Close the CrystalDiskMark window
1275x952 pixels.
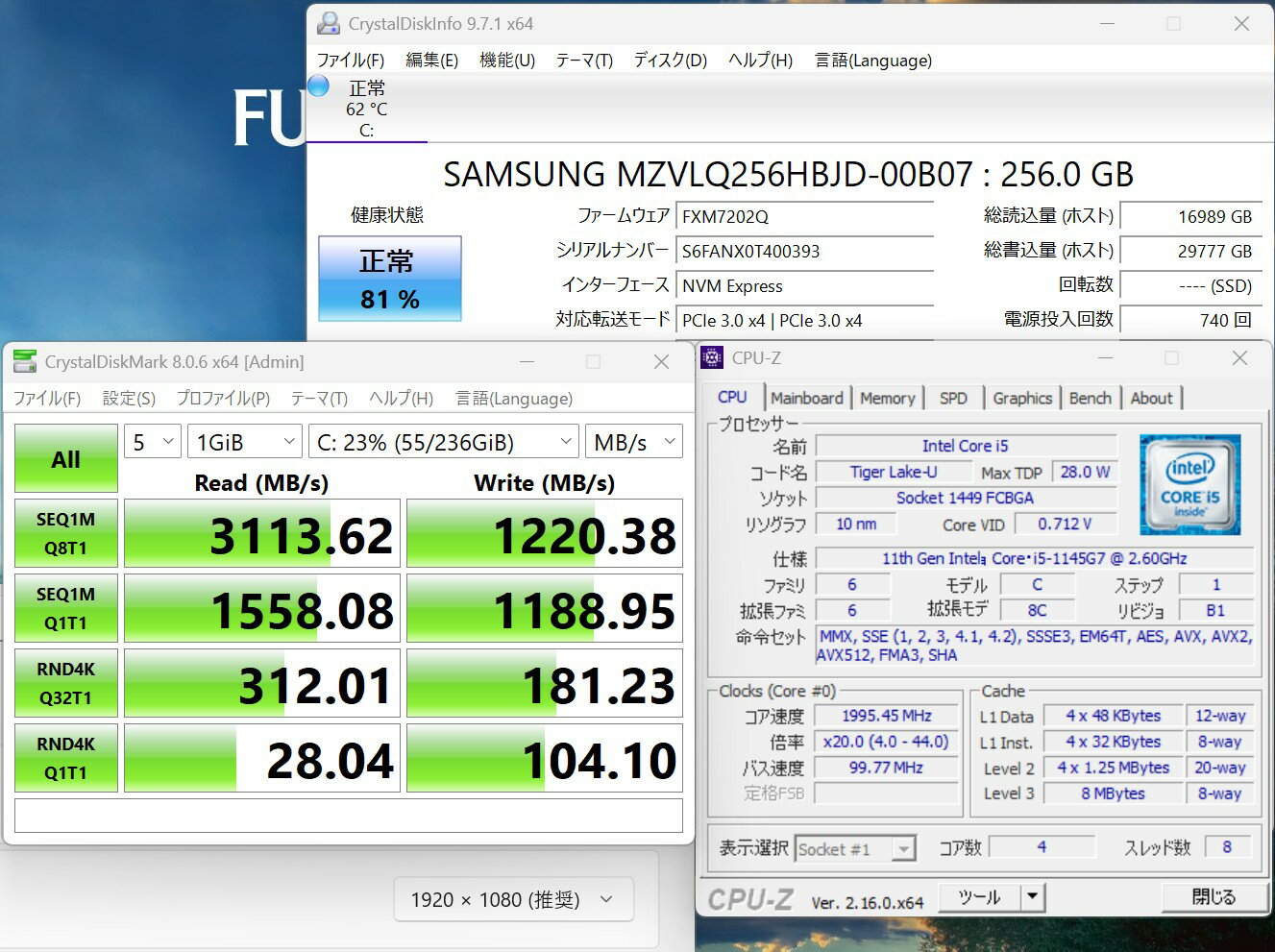tap(661, 362)
